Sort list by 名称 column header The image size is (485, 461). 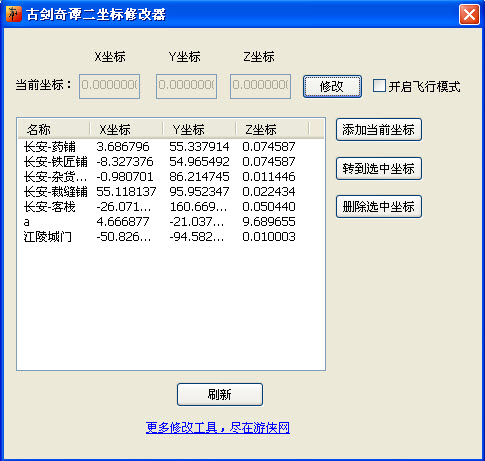(54, 129)
